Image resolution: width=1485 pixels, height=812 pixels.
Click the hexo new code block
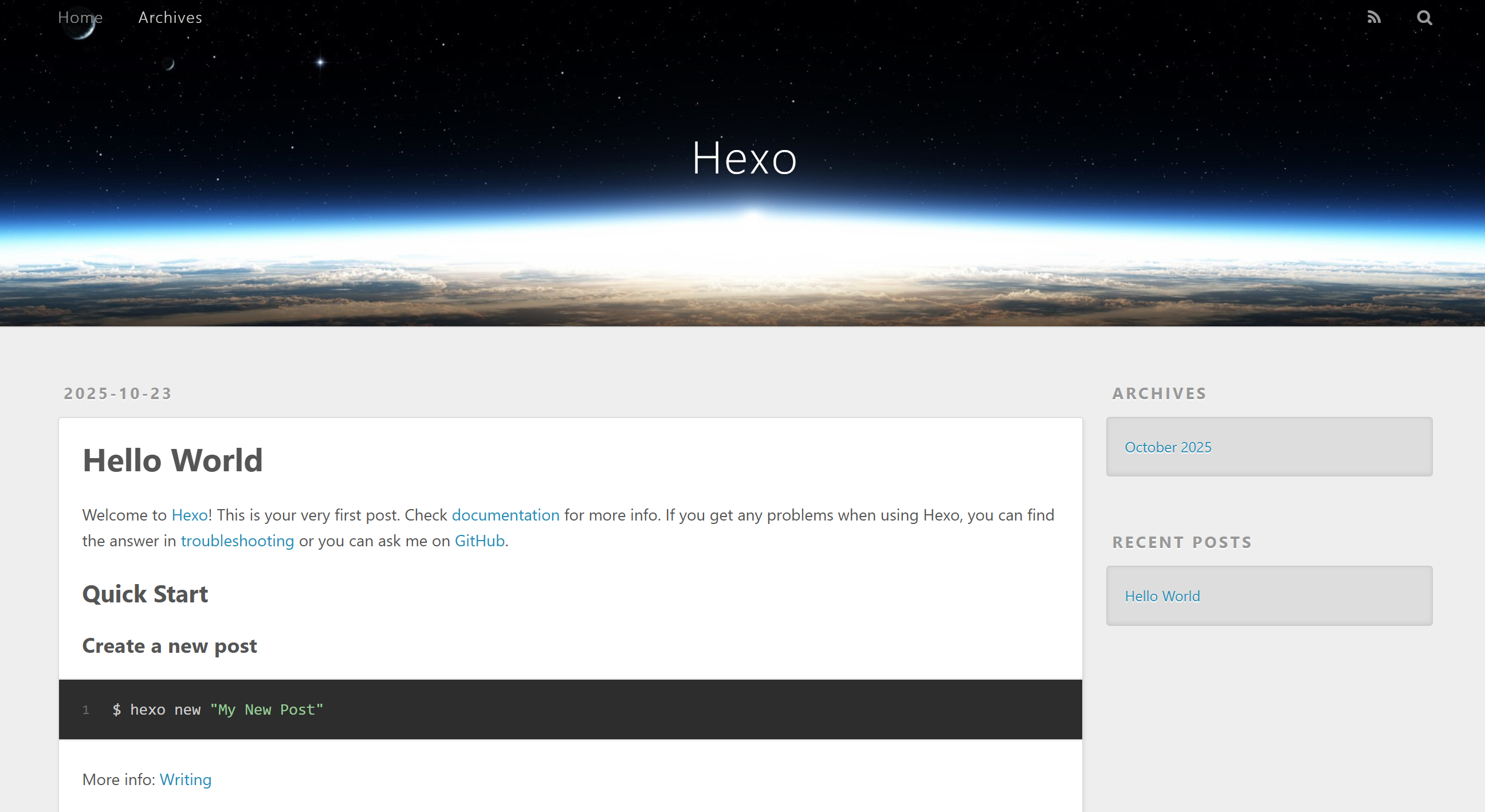point(570,709)
